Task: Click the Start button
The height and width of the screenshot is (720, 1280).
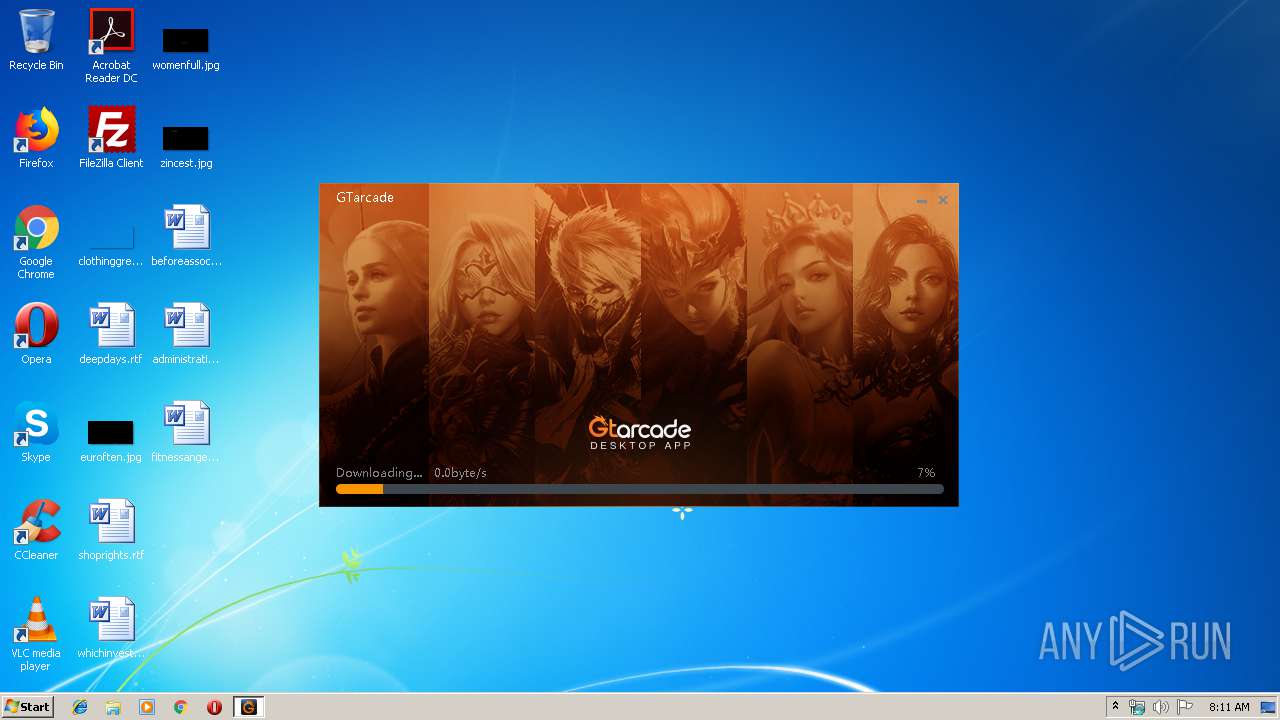Action: (x=27, y=707)
